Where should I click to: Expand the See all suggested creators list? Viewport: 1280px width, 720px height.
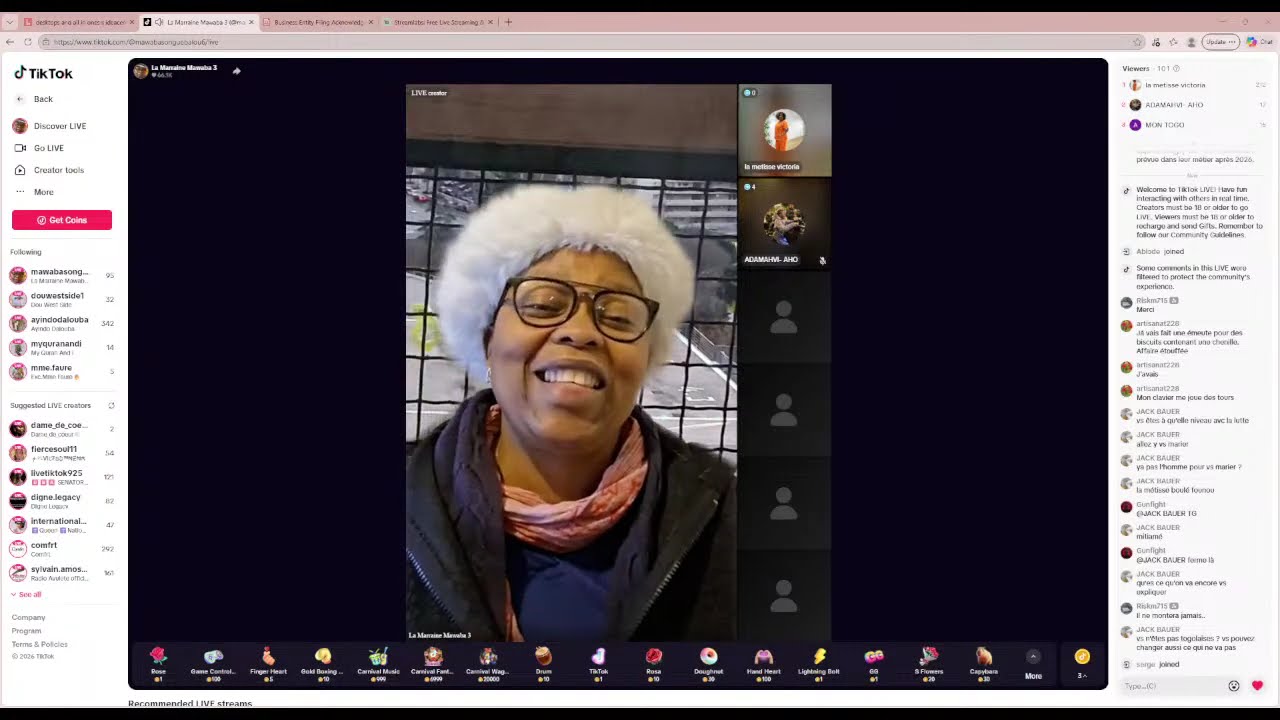26,594
